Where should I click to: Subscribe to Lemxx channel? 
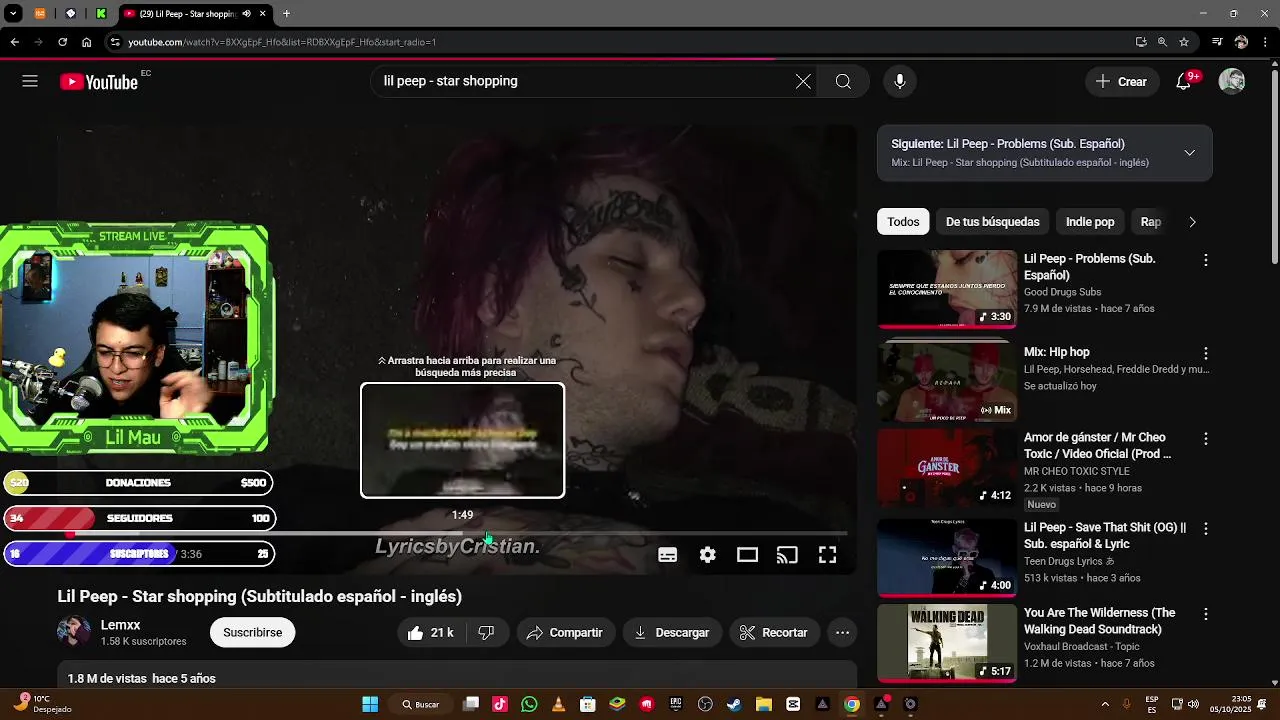(252, 632)
